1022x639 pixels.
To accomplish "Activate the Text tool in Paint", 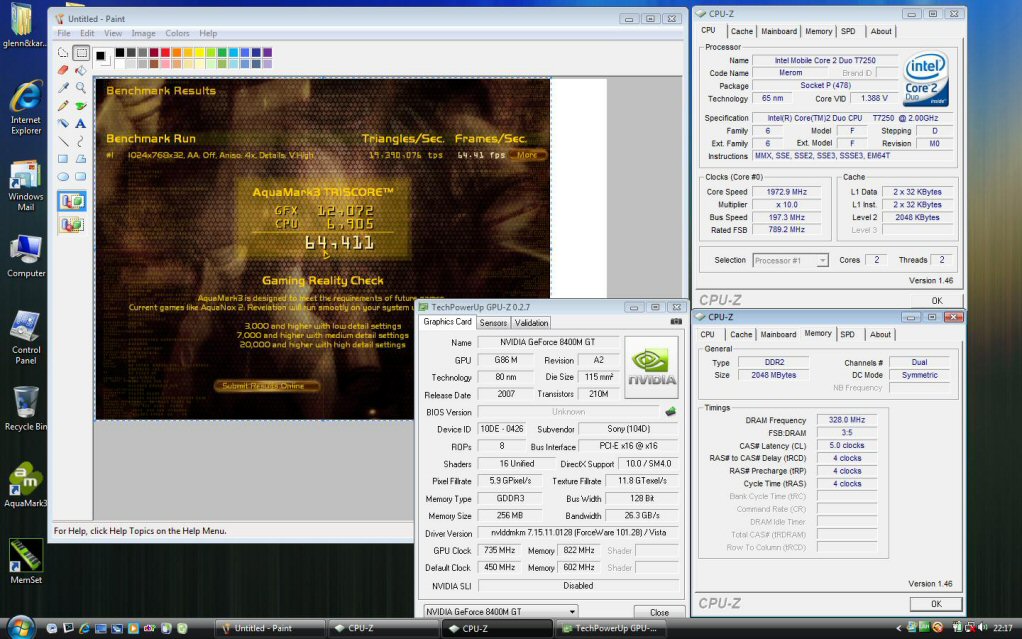I will click(81, 123).
